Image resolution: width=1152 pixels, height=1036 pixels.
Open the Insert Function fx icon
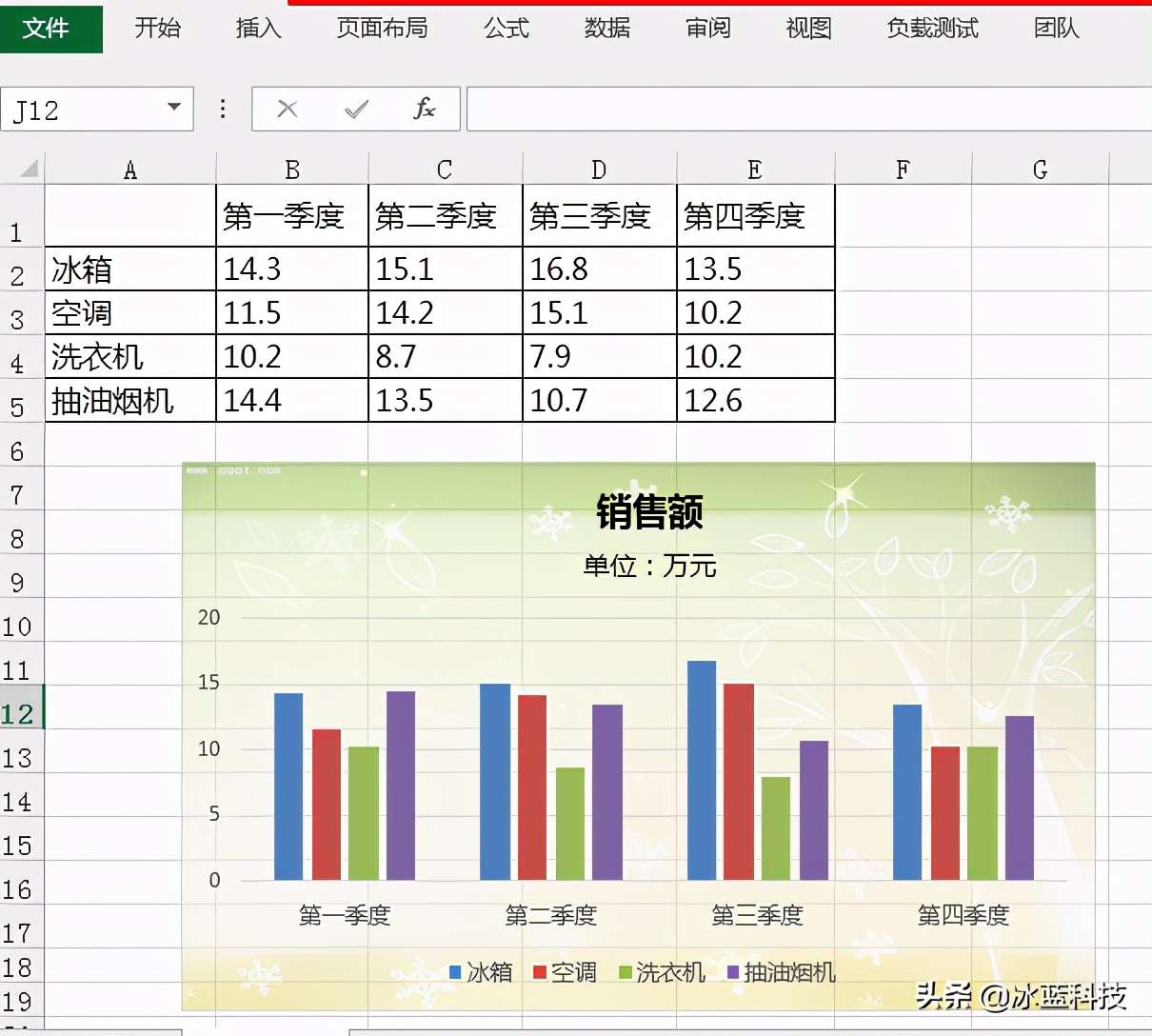425,109
